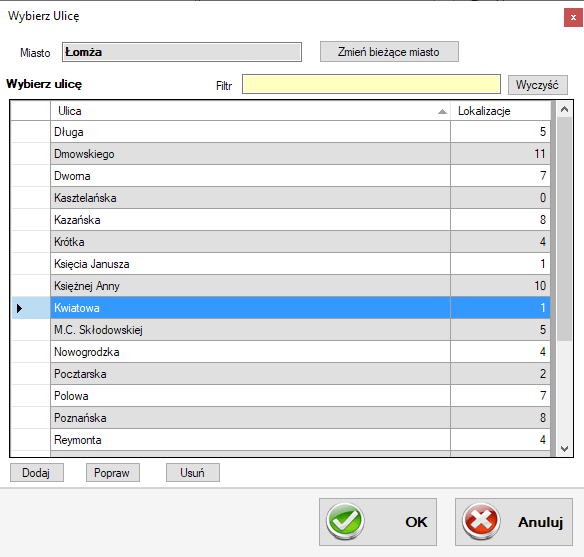Click the green checkmark OK icon
584x557 pixels.
pyautogui.click(x=345, y=521)
